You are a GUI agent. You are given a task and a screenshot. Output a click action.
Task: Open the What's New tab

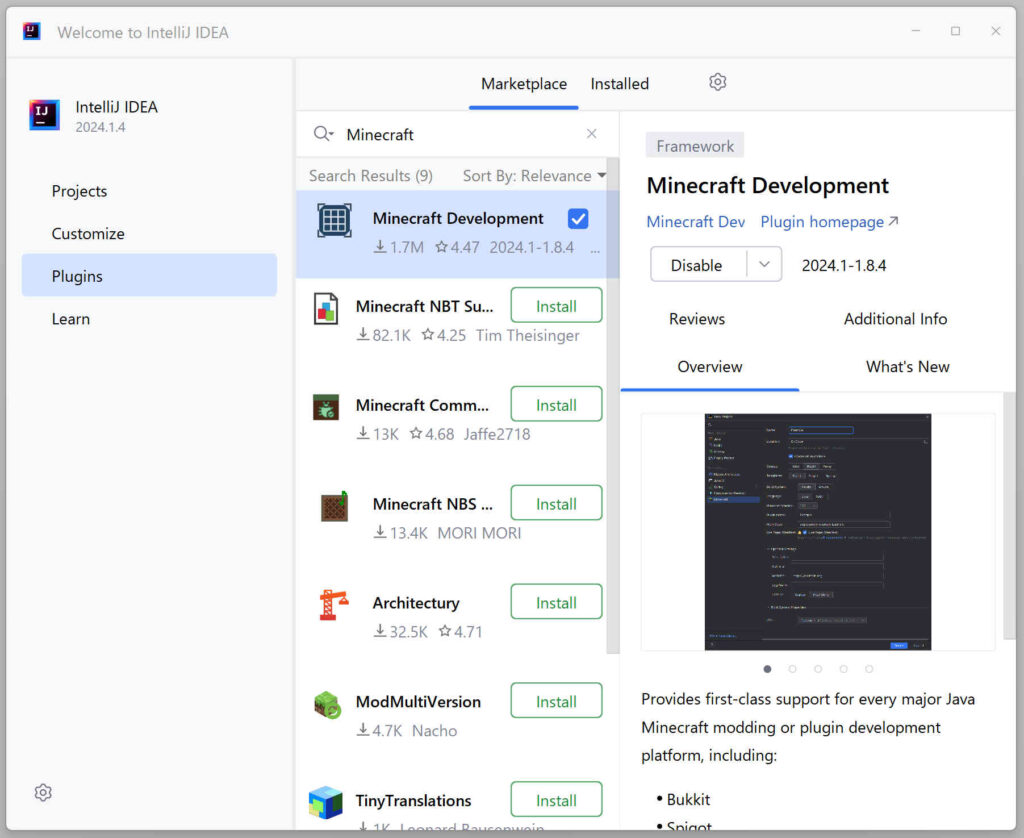[907, 366]
